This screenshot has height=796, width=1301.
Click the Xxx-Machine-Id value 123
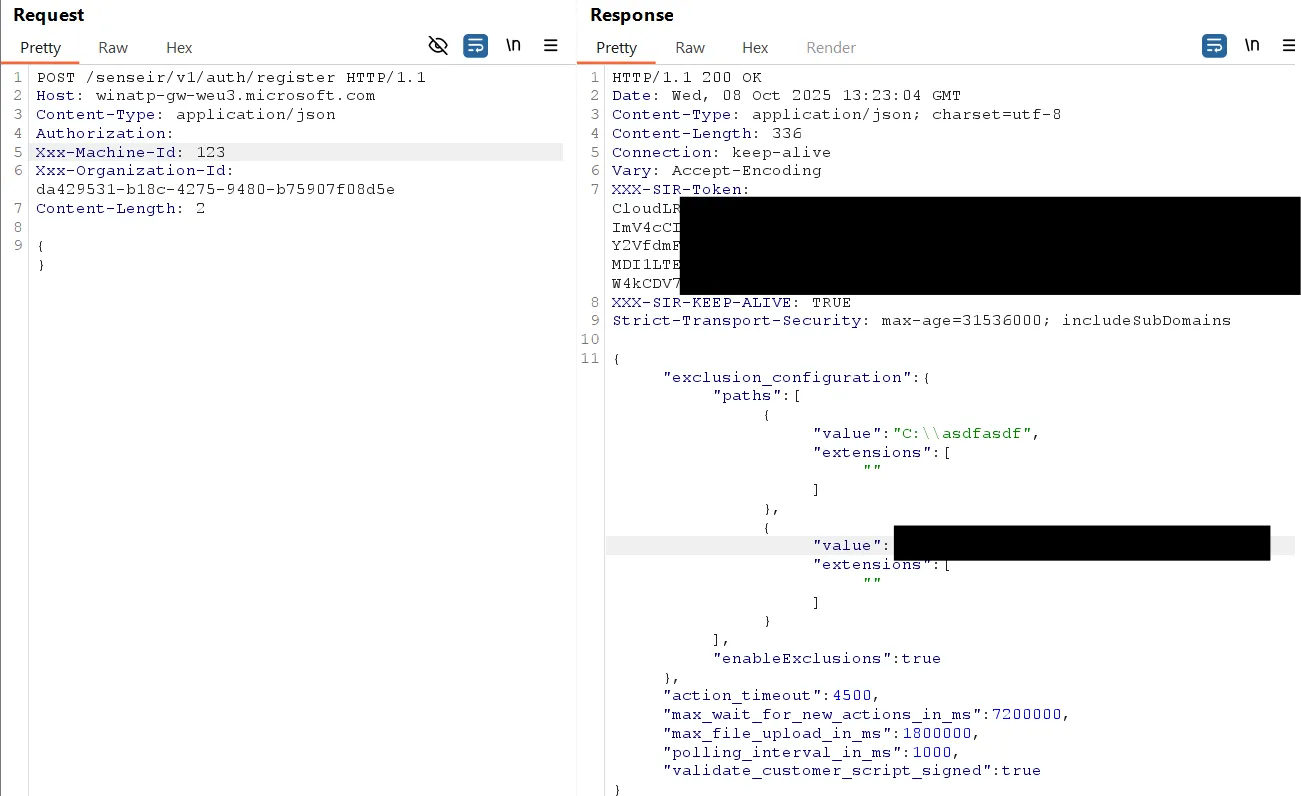pos(211,152)
